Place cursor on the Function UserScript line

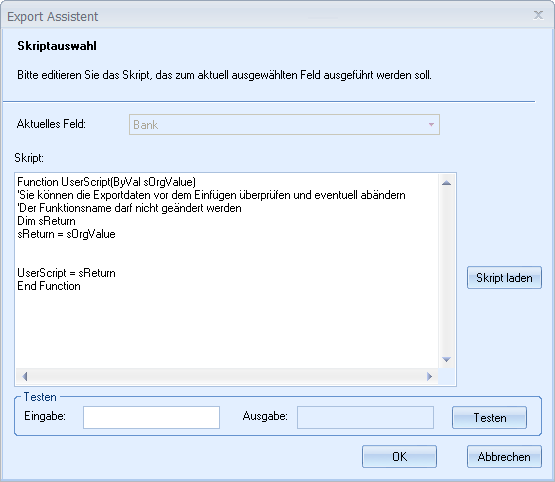click(107, 182)
